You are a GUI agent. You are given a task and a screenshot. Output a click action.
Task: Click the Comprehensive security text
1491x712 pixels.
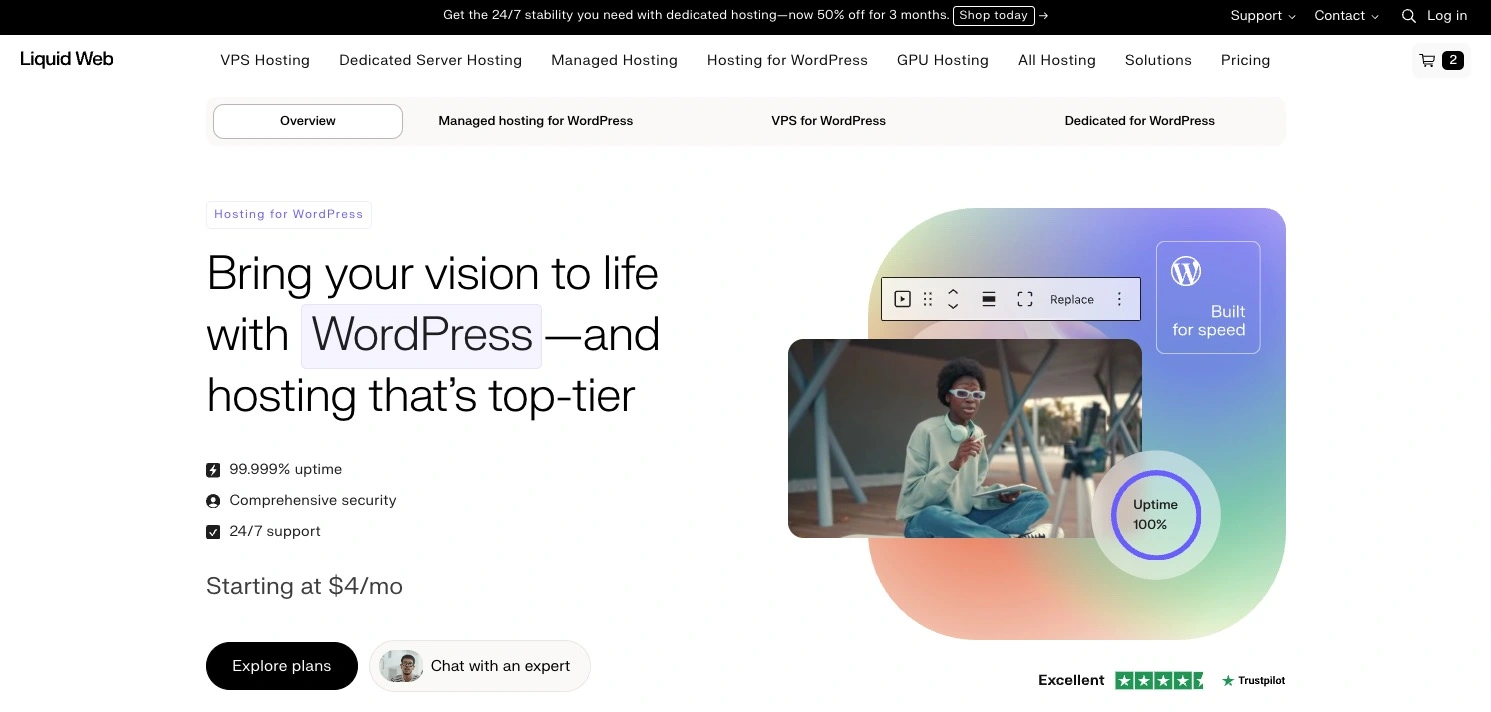(313, 500)
